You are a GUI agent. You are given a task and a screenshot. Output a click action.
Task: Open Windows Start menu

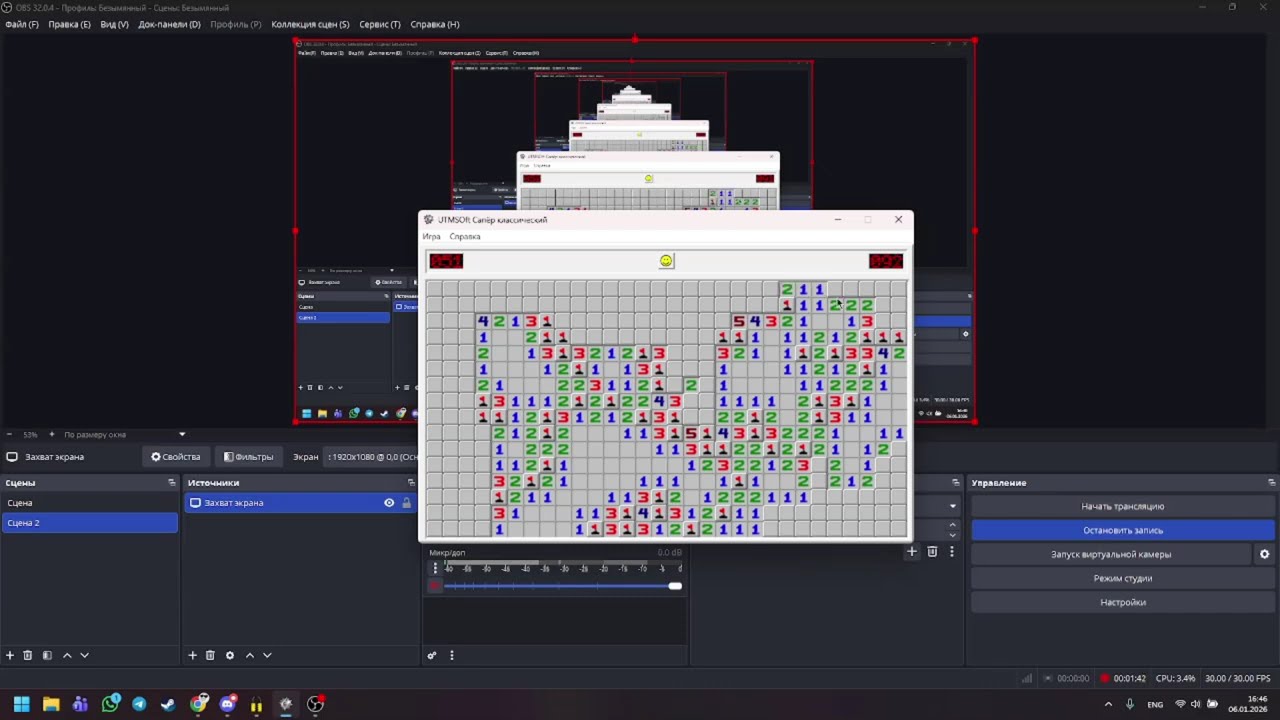click(x=21, y=704)
